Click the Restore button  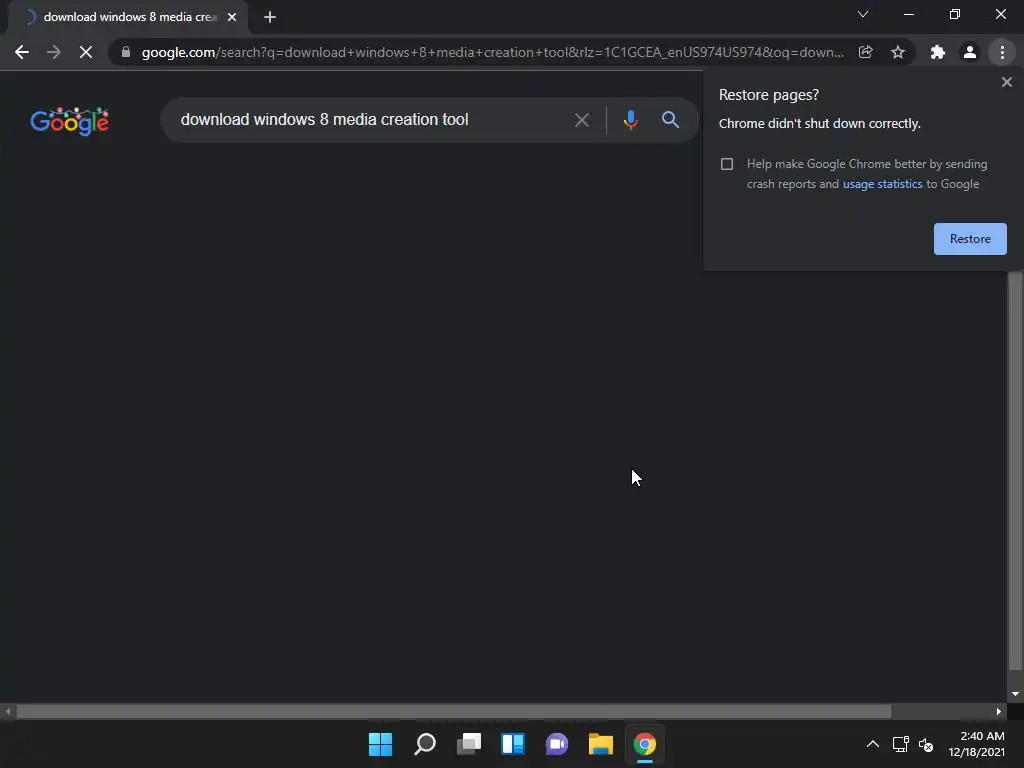(970, 239)
